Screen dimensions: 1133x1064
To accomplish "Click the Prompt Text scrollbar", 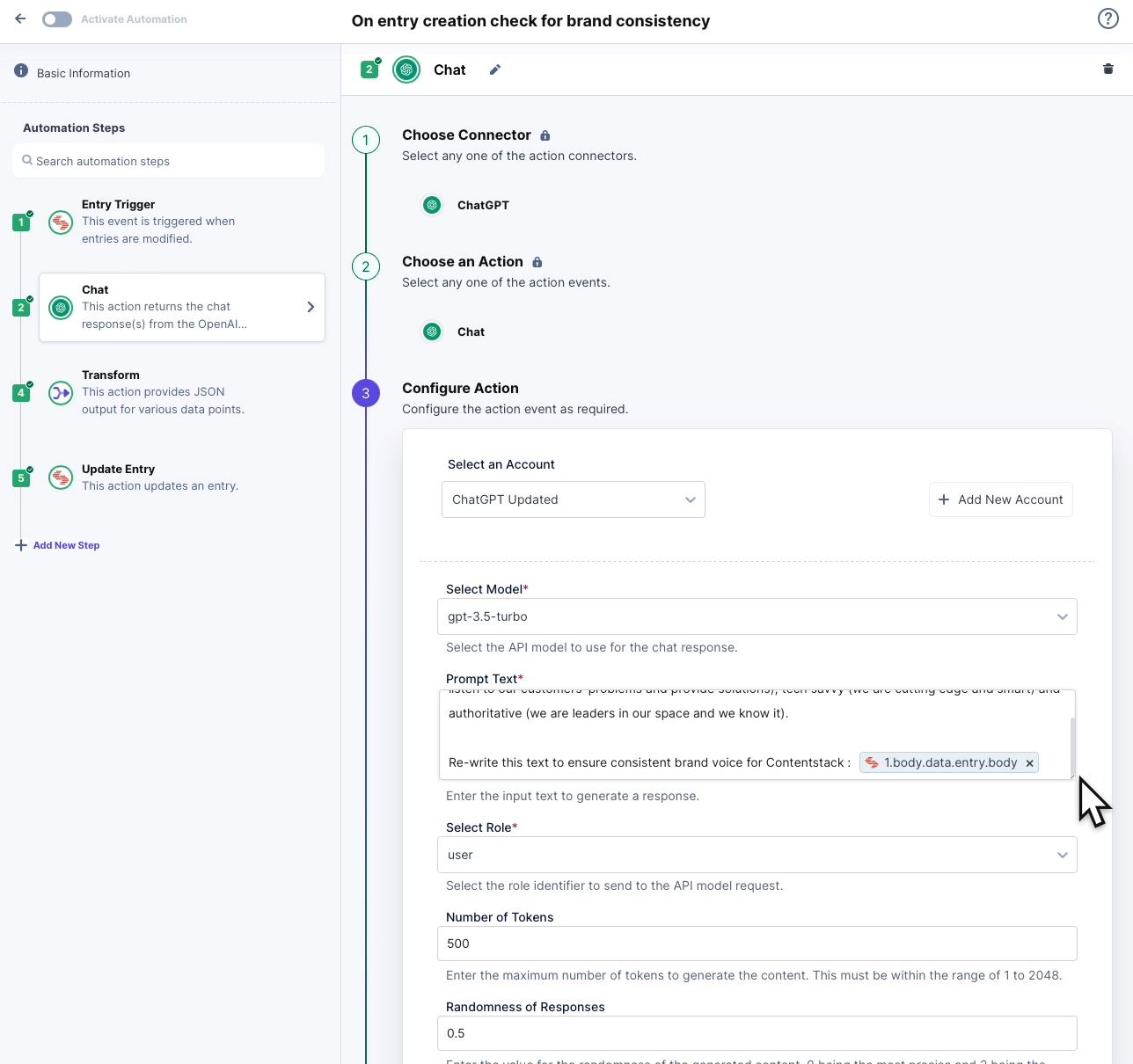I will [1072, 746].
